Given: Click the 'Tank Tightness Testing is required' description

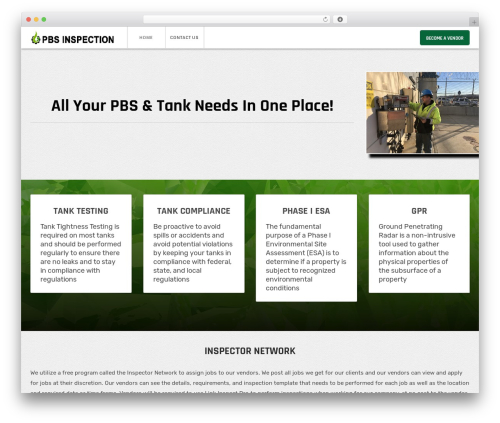Looking at the screenshot, I should tap(81, 253).
